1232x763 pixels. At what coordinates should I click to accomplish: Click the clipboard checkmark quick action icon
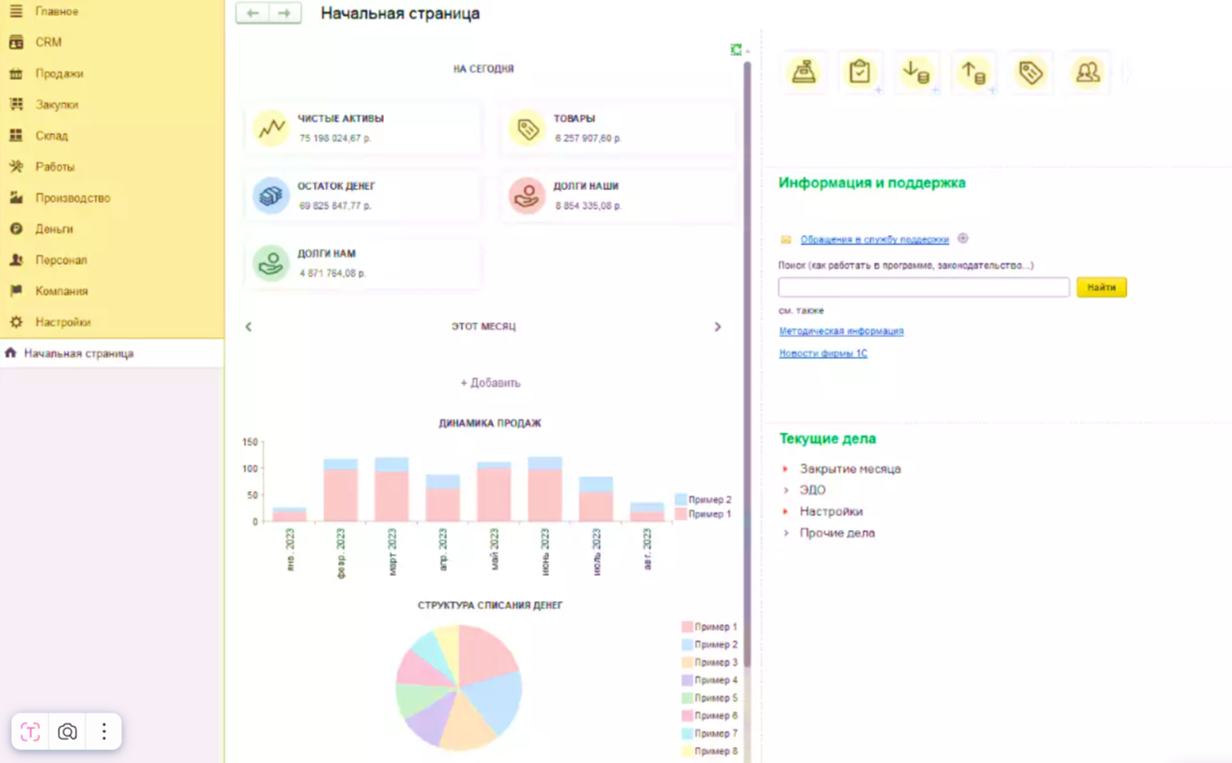tap(859, 72)
